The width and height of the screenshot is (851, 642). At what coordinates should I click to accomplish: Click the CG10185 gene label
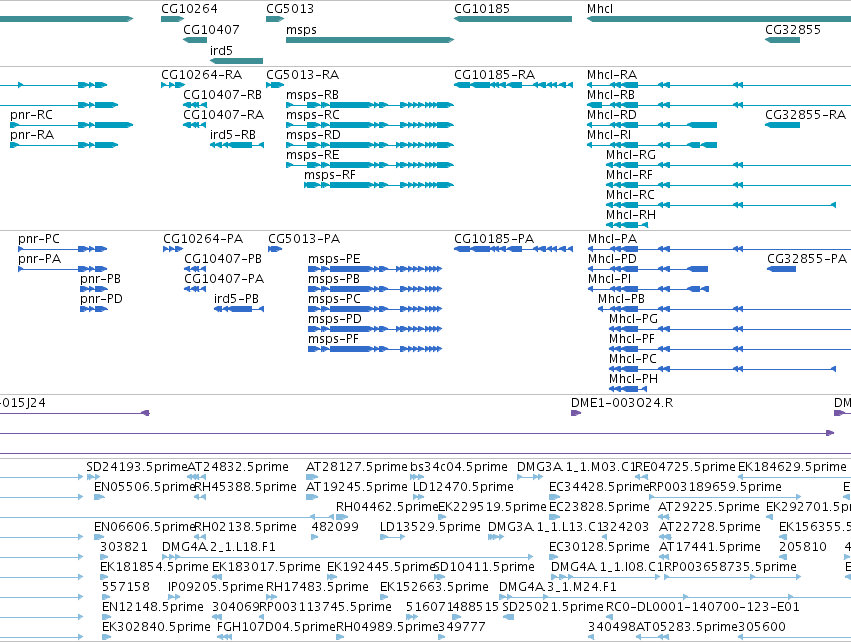pos(482,9)
